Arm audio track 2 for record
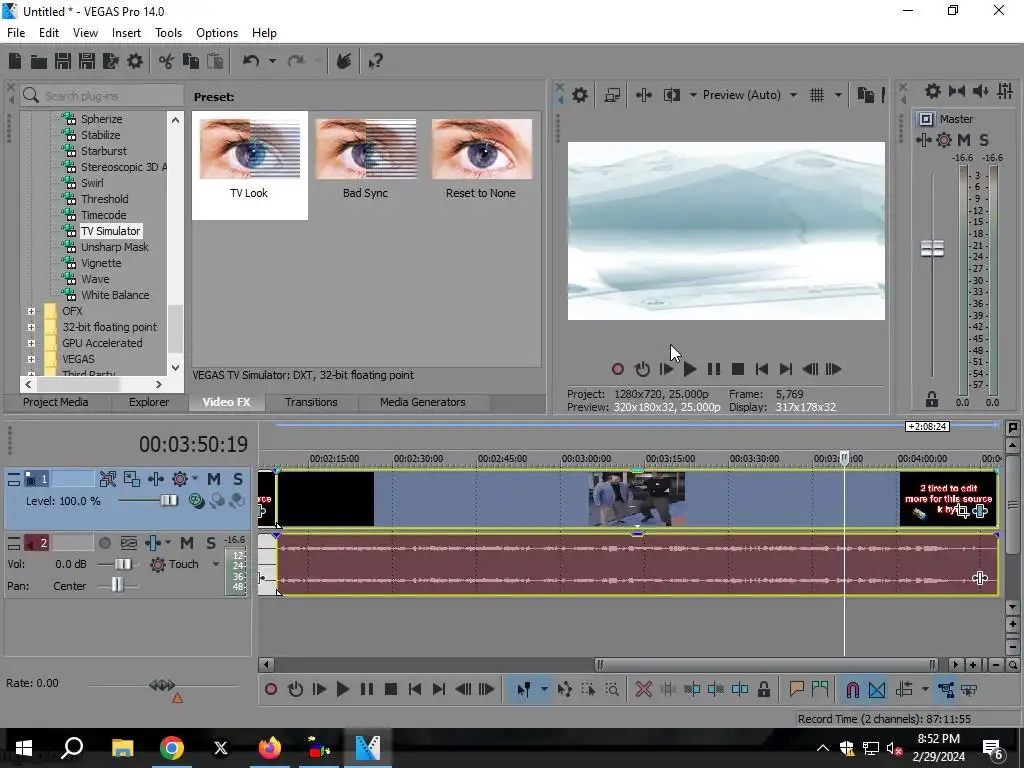This screenshot has width=1024, height=768. tap(104, 543)
